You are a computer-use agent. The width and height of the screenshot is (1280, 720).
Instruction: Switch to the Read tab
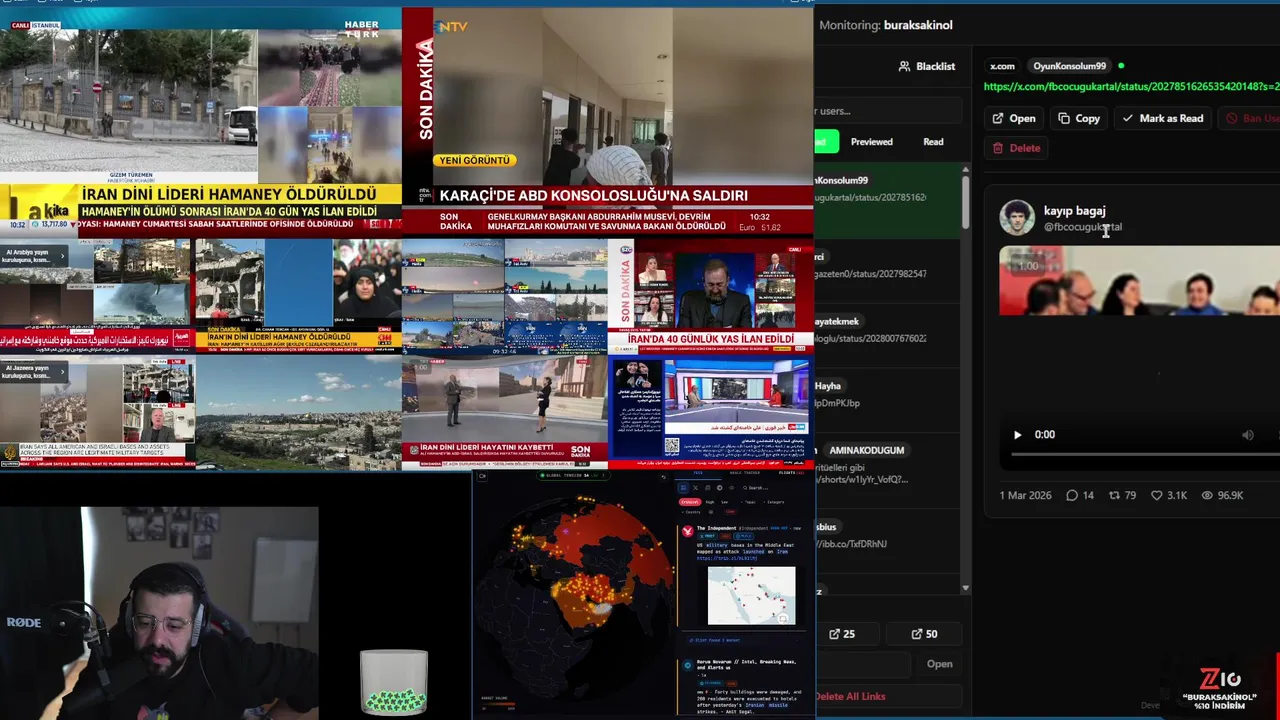tap(933, 142)
